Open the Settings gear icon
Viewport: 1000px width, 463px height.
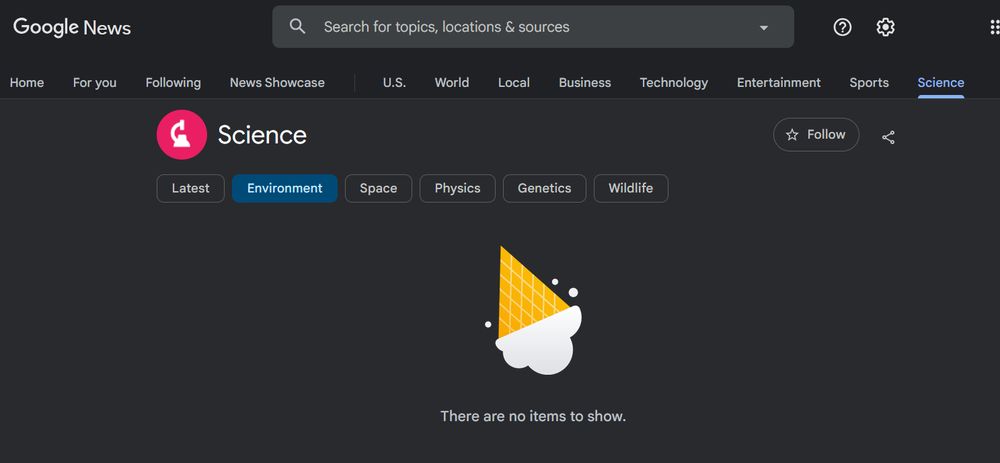point(885,27)
